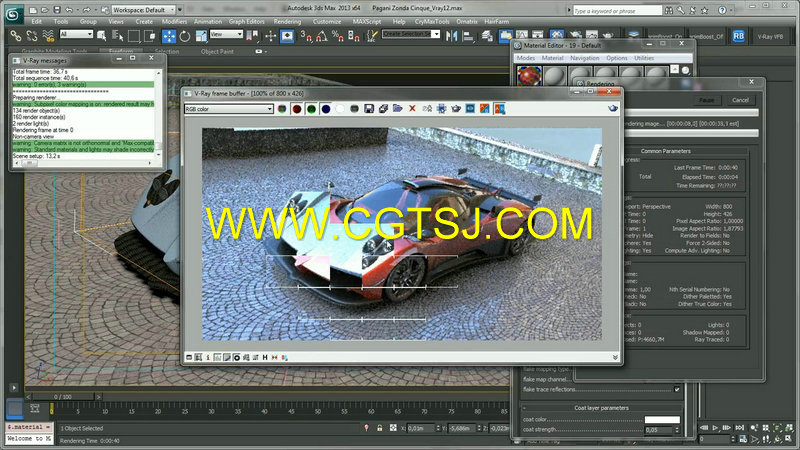Image resolution: width=800 pixels, height=450 pixels.
Task: Load image with folder icon in frame buffer
Action: pyautogui.click(x=397, y=109)
